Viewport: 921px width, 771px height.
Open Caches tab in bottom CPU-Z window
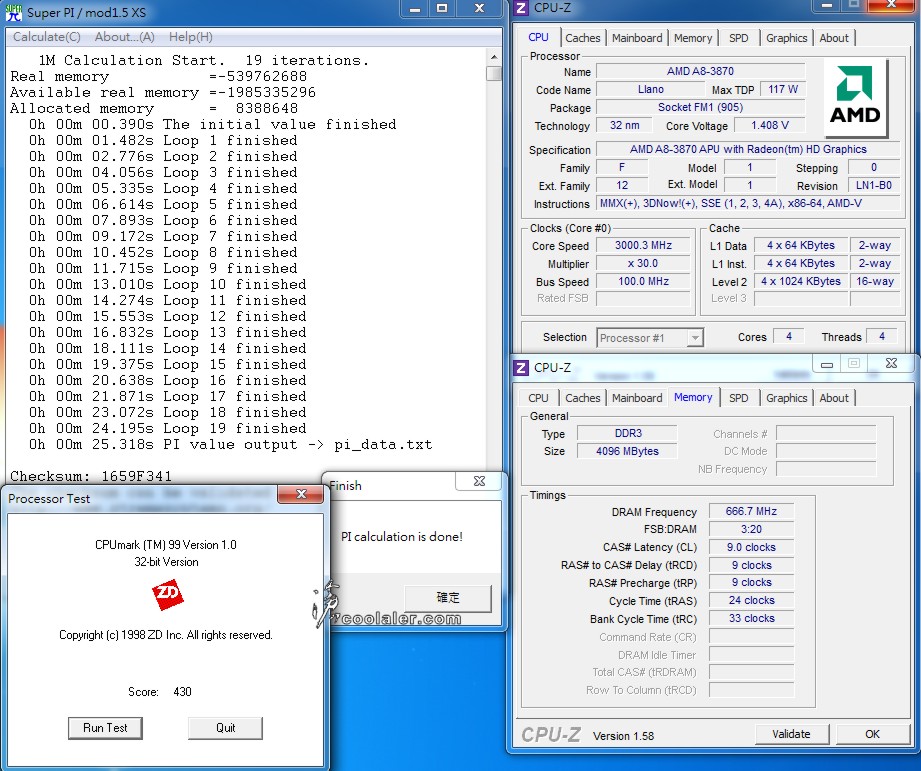point(583,398)
